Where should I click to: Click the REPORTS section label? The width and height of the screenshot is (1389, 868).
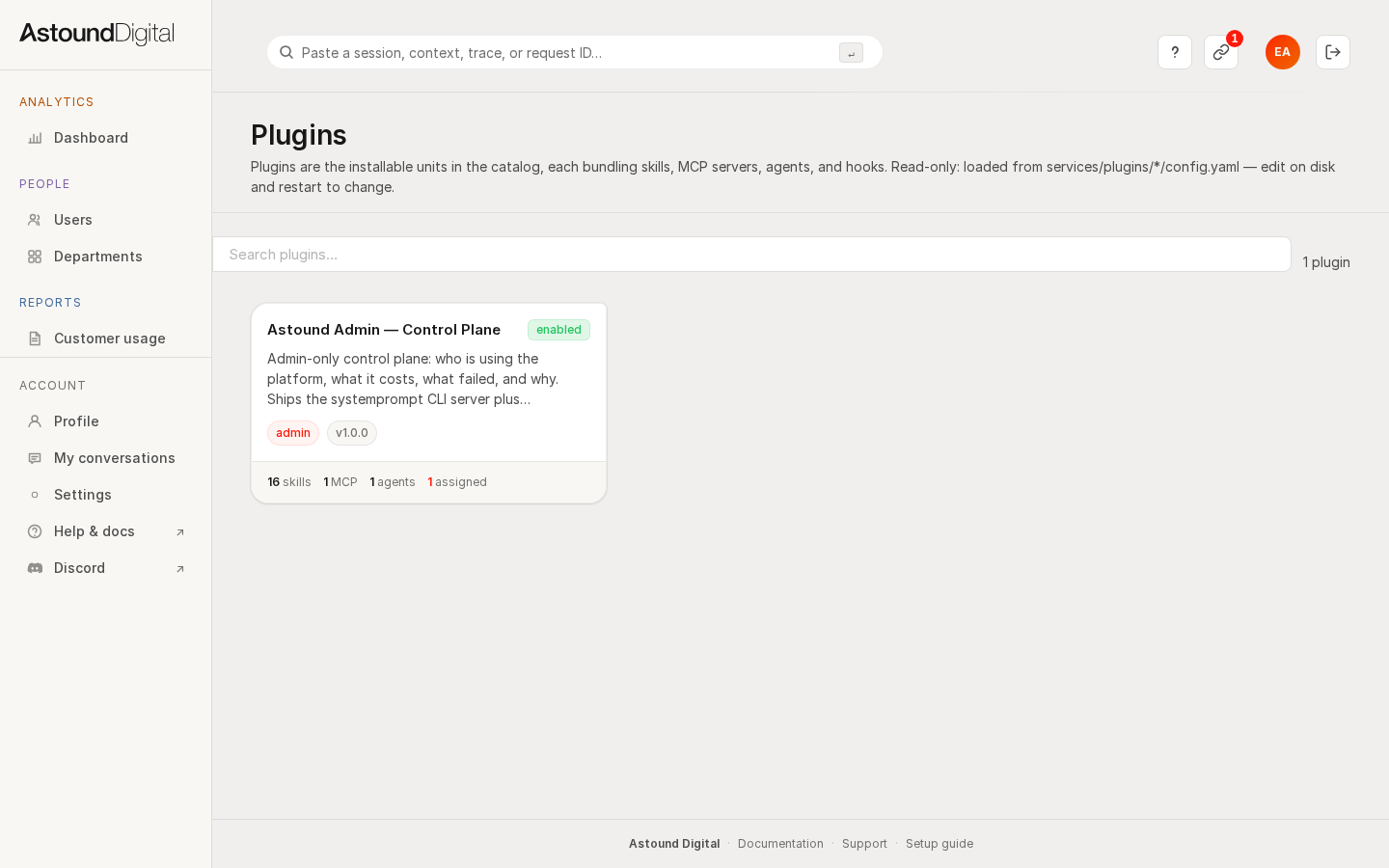[50, 303]
